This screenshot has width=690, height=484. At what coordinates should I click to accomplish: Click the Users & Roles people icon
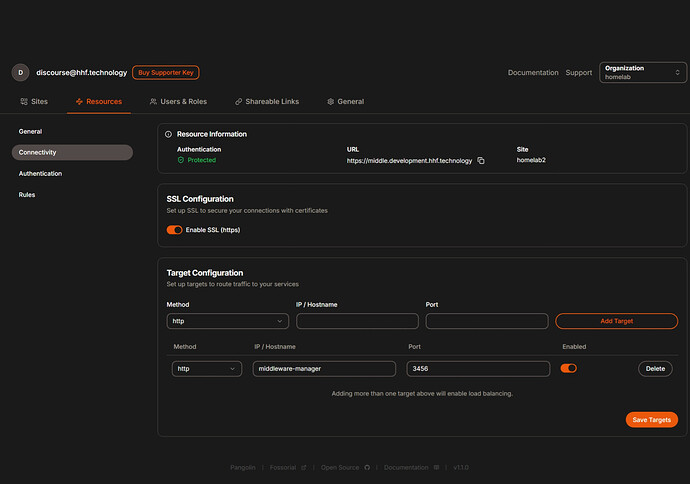point(153,102)
